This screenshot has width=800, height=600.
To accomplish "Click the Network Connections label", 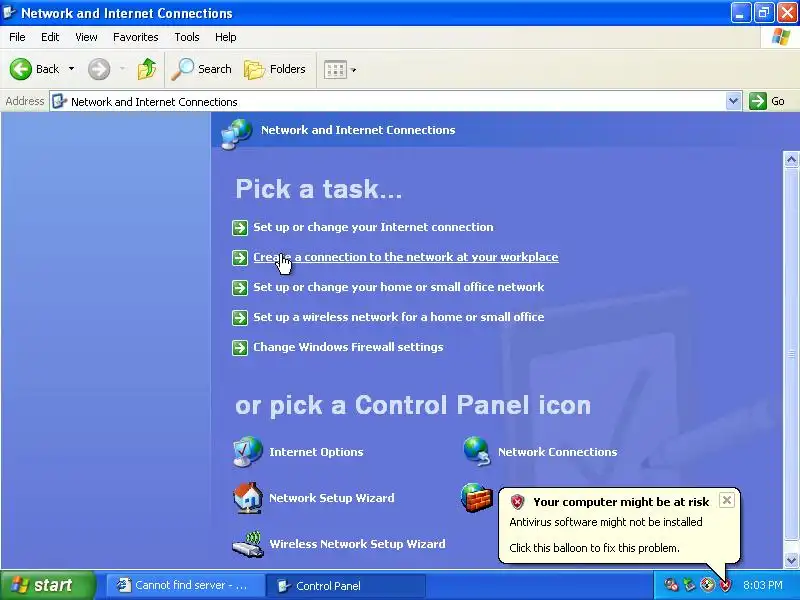I will 557,452.
